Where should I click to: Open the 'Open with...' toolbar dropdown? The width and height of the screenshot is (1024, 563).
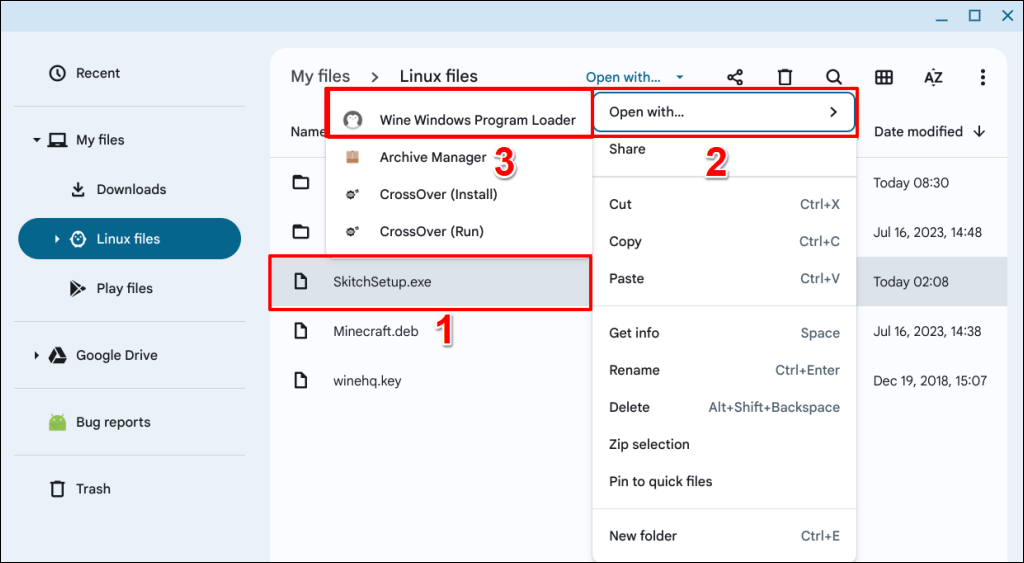(634, 77)
